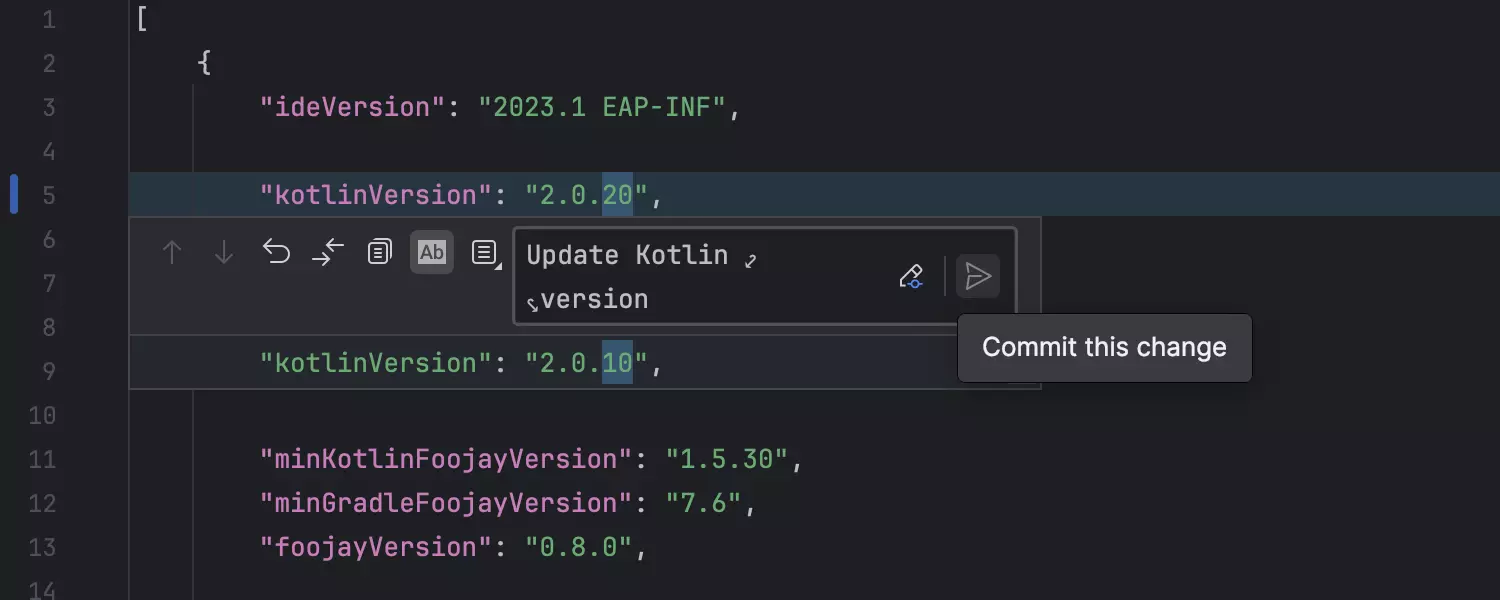
Task: Open the commit message history dropdown
Action: click(485, 253)
